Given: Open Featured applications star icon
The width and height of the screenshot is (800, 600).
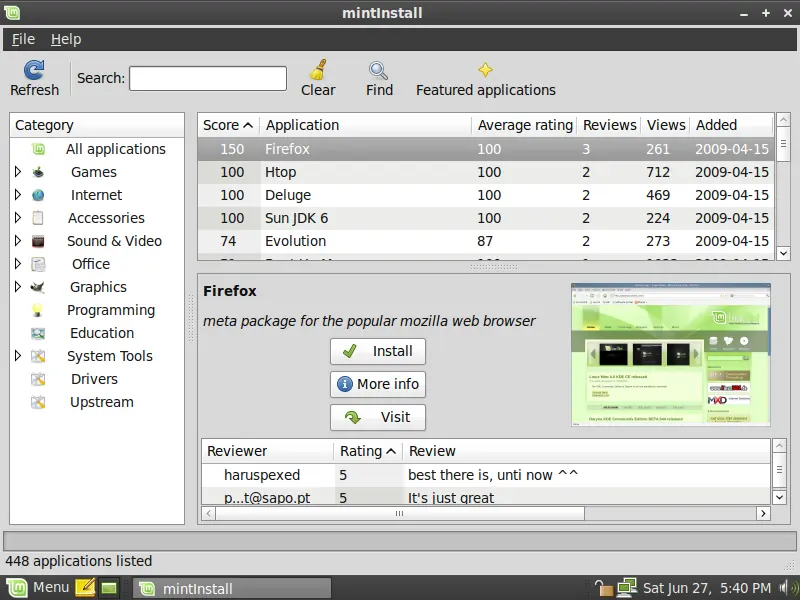Looking at the screenshot, I should pos(485,70).
